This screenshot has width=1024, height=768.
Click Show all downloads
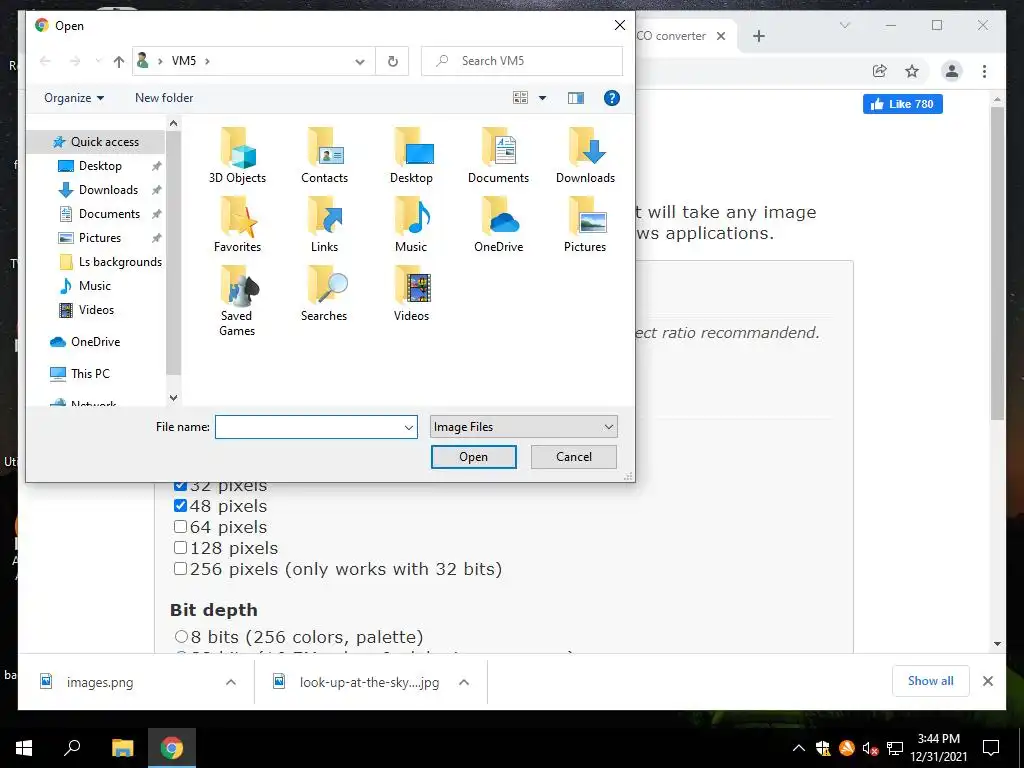click(931, 681)
